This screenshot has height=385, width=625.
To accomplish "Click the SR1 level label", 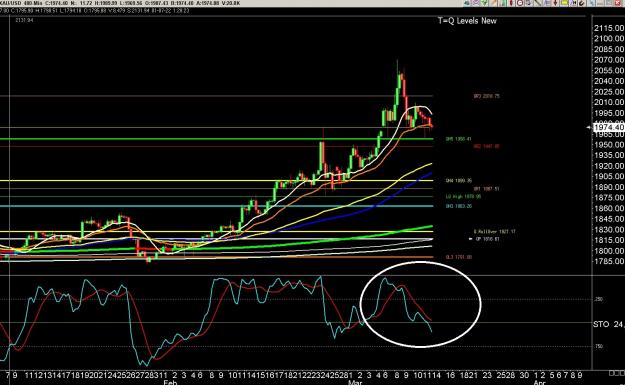I will tap(486, 189).
